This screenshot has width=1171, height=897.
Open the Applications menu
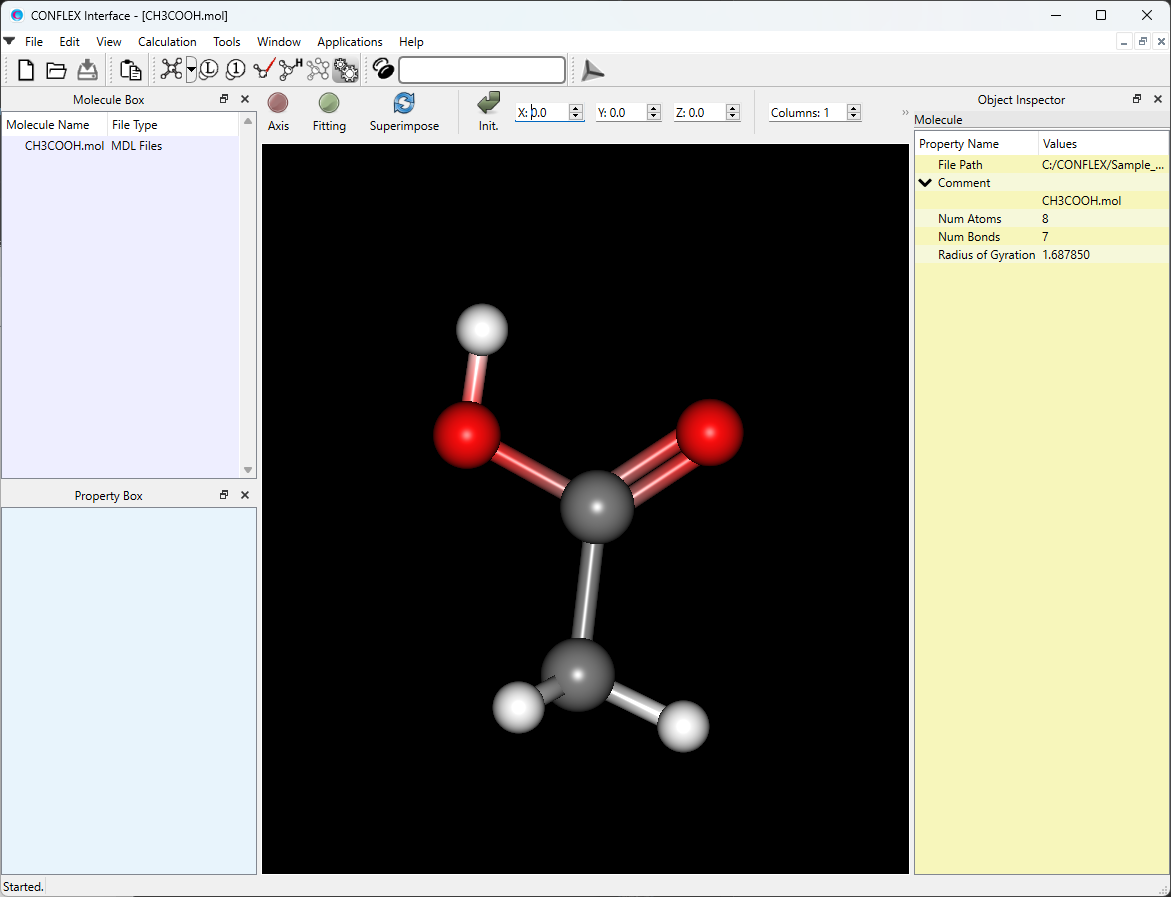pyautogui.click(x=349, y=42)
